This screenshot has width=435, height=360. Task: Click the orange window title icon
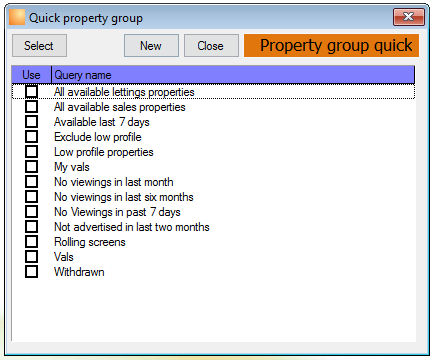click(x=17, y=17)
